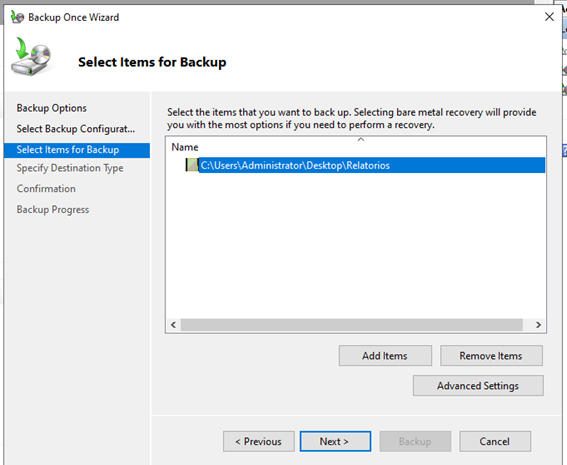This screenshot has width=567, height=465.
Task: Click the right scroll arrow of the list
Action: pyautogui.click(x=538, y=325)
